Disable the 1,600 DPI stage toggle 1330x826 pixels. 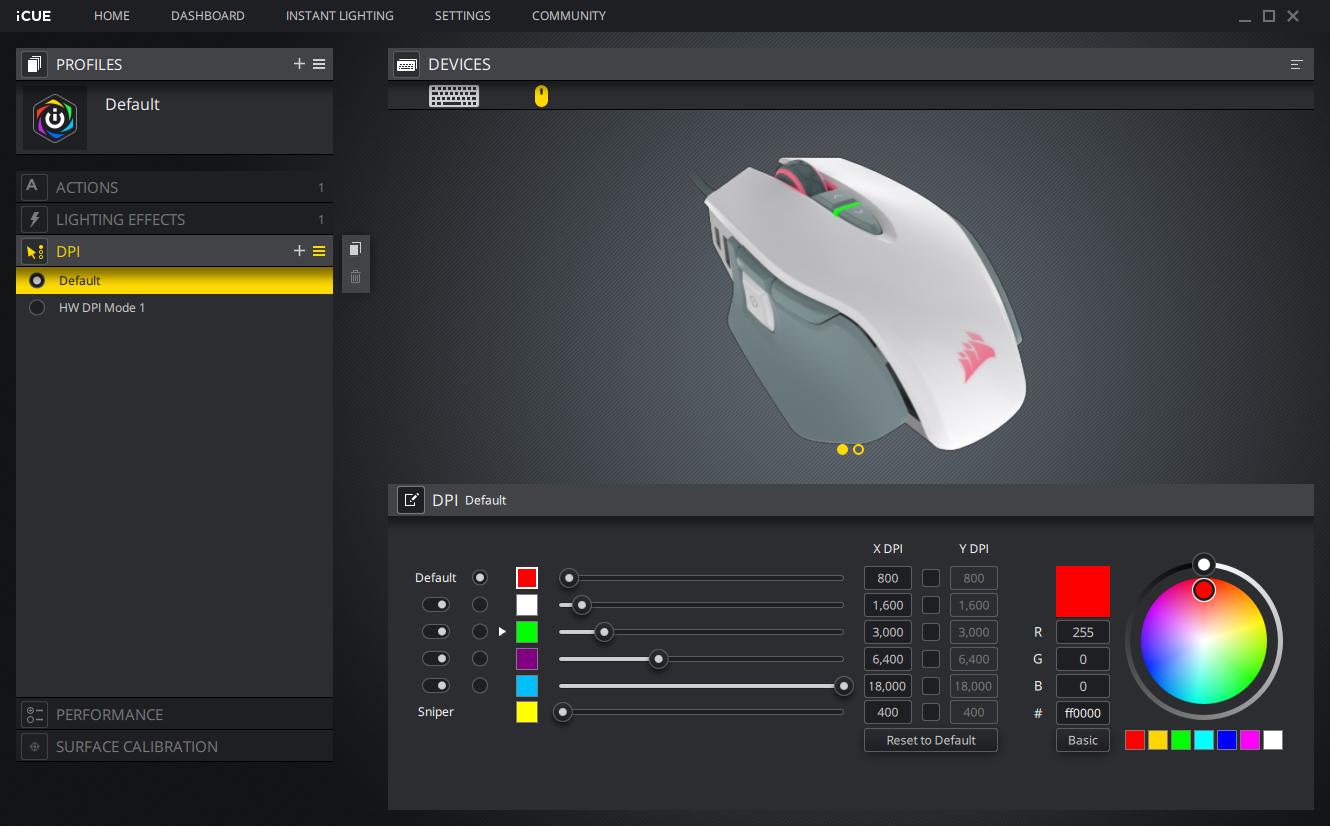436,605
